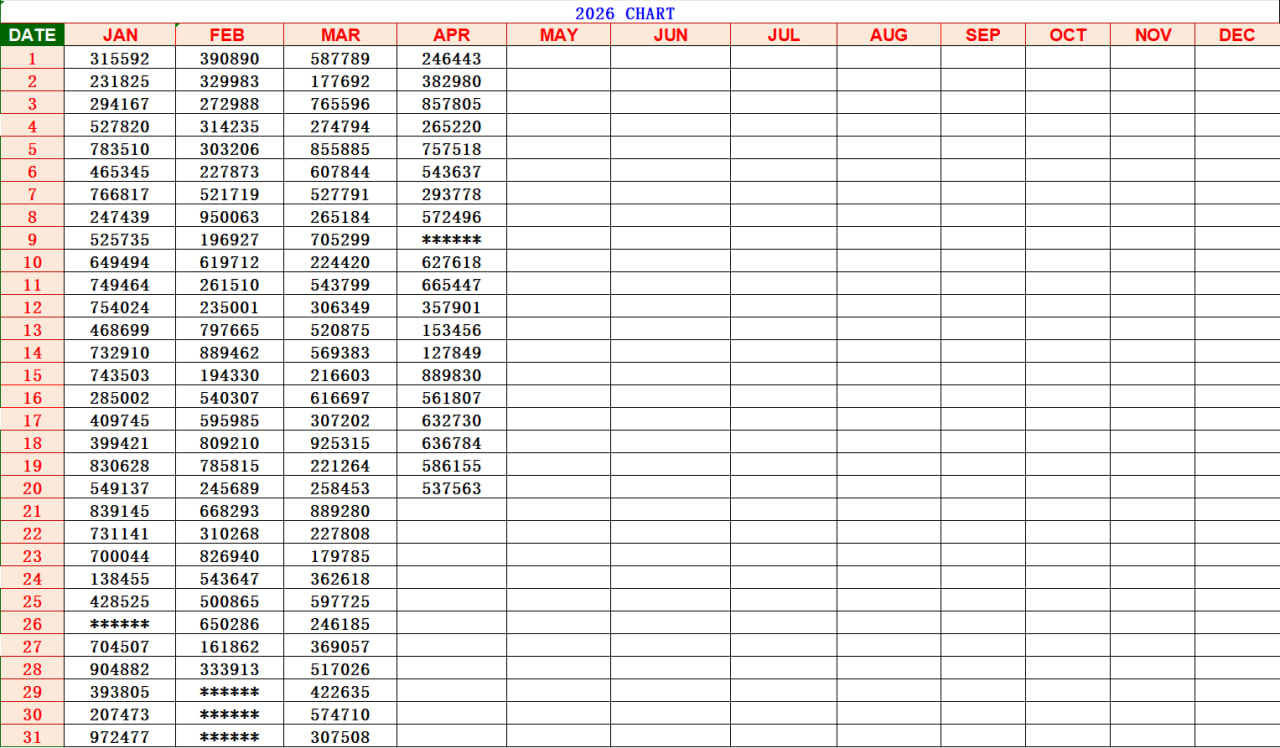
Task: Click the FEB column header
Action: pyautogui.click(x=228, y=35)
